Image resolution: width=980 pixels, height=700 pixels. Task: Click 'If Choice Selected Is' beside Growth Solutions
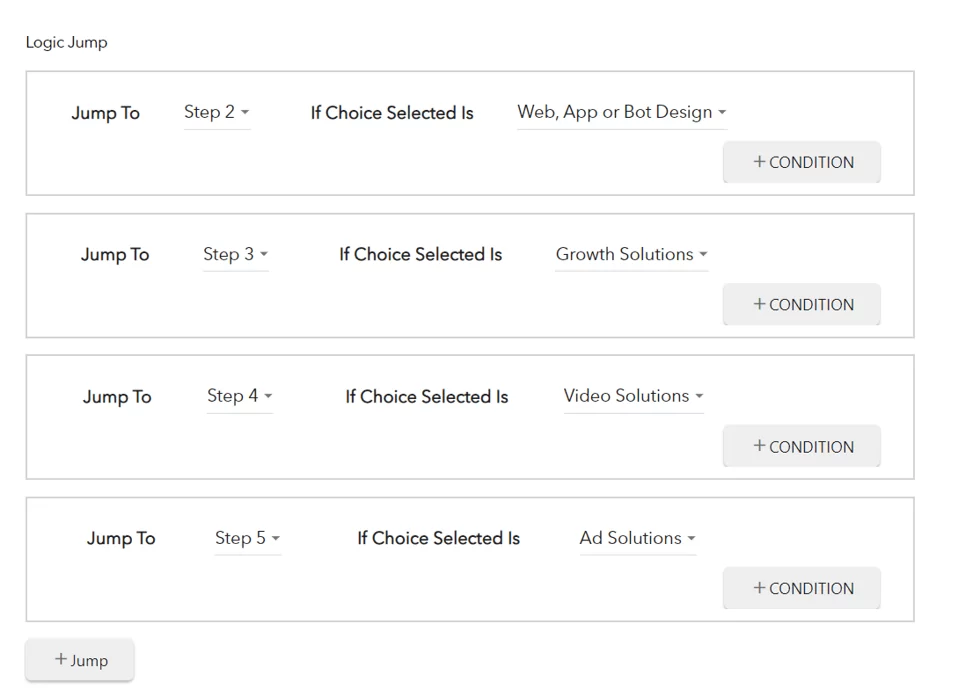click(x=420, y=255)
